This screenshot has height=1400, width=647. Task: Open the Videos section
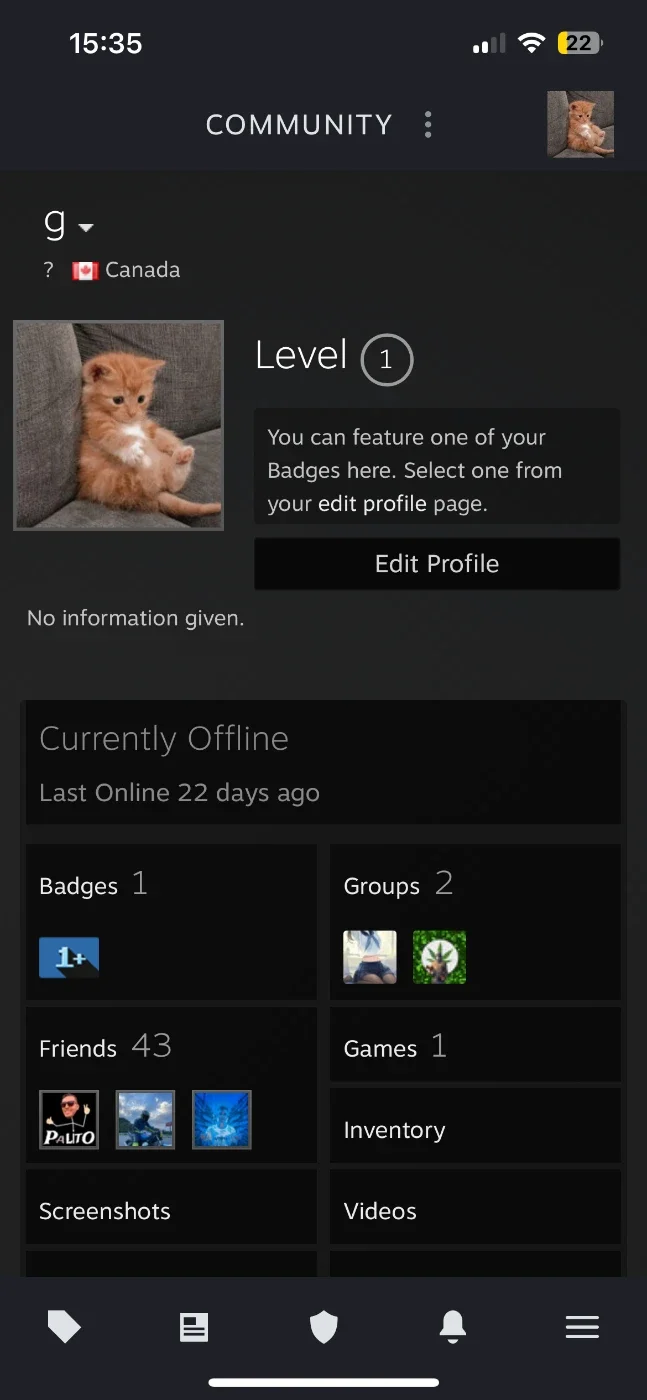tap(475, 1207)
